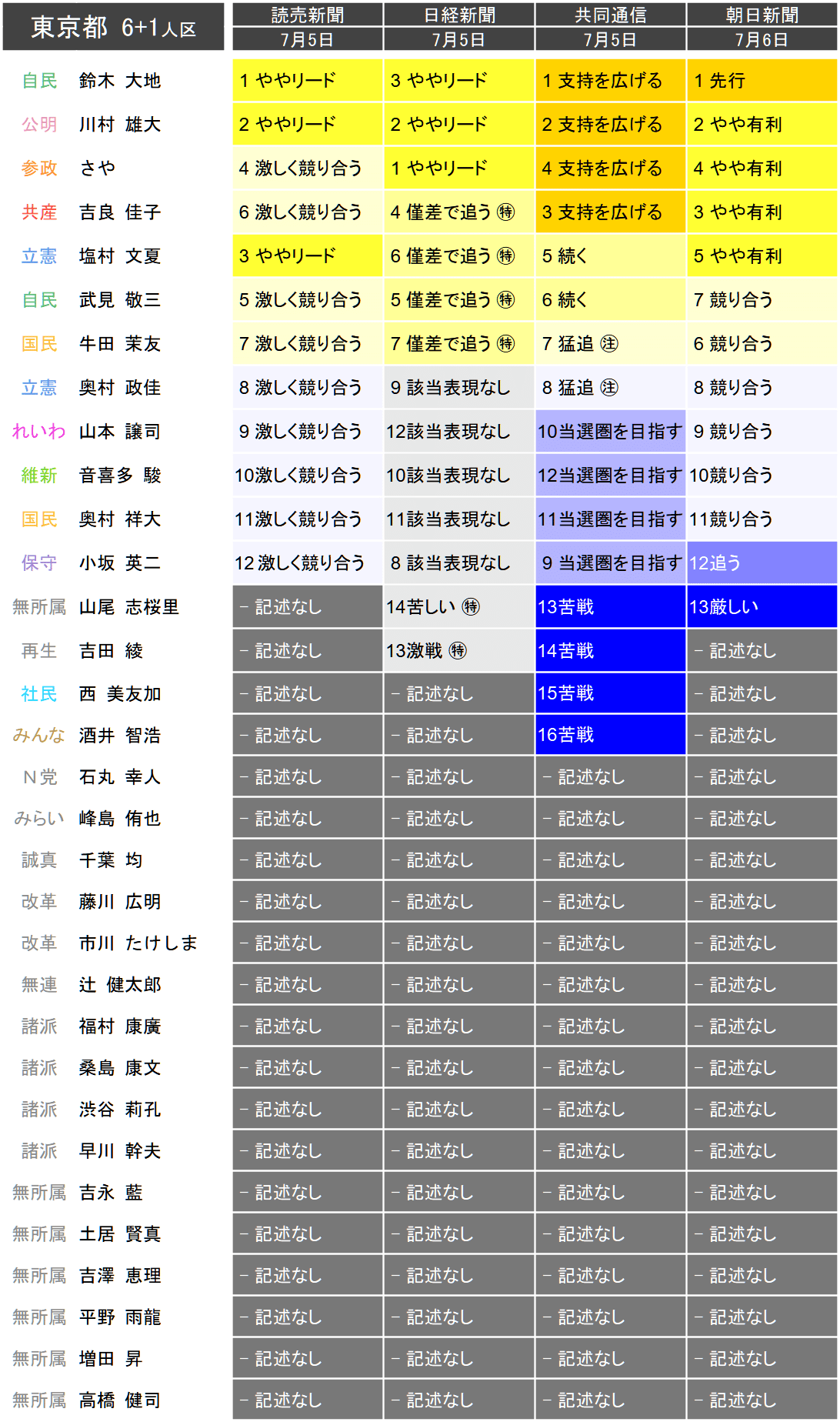The image size is (840, 1422).
Task: Click candidate name 千葉 均
Action: (111, 860)
